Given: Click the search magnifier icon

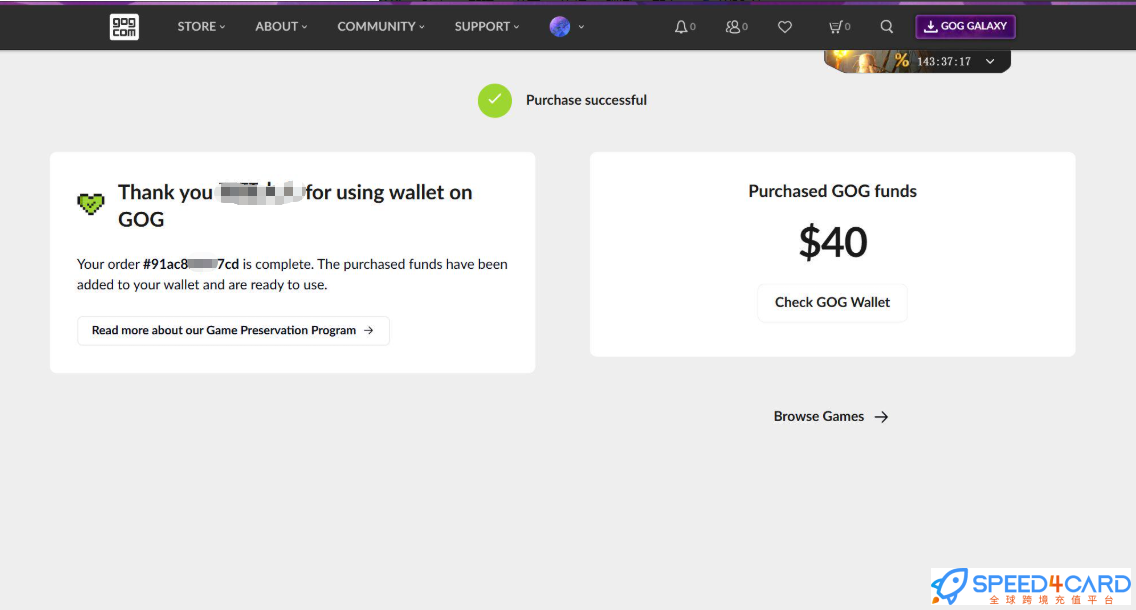Looking at the screenshot, I should coord(887,27).
